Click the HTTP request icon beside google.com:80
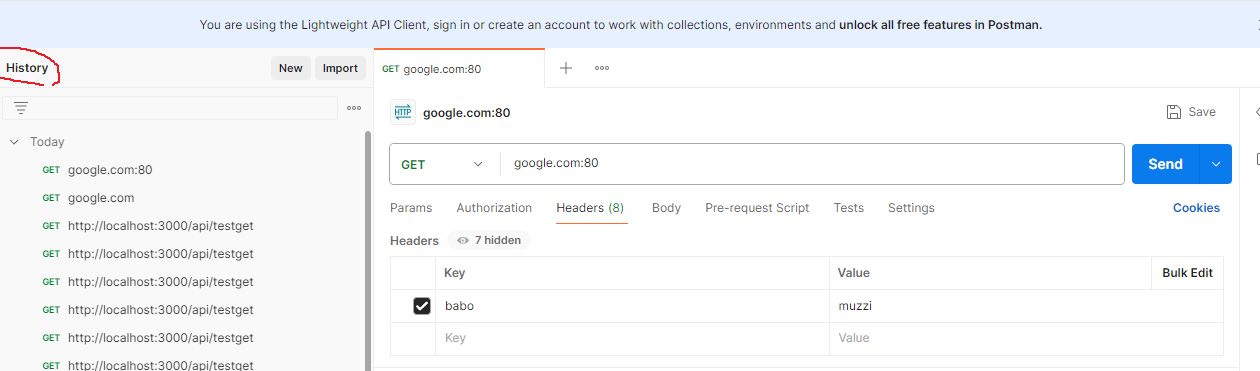This screenshot has height=371, width=1260. pyautogui.click(x=403, y=112)
